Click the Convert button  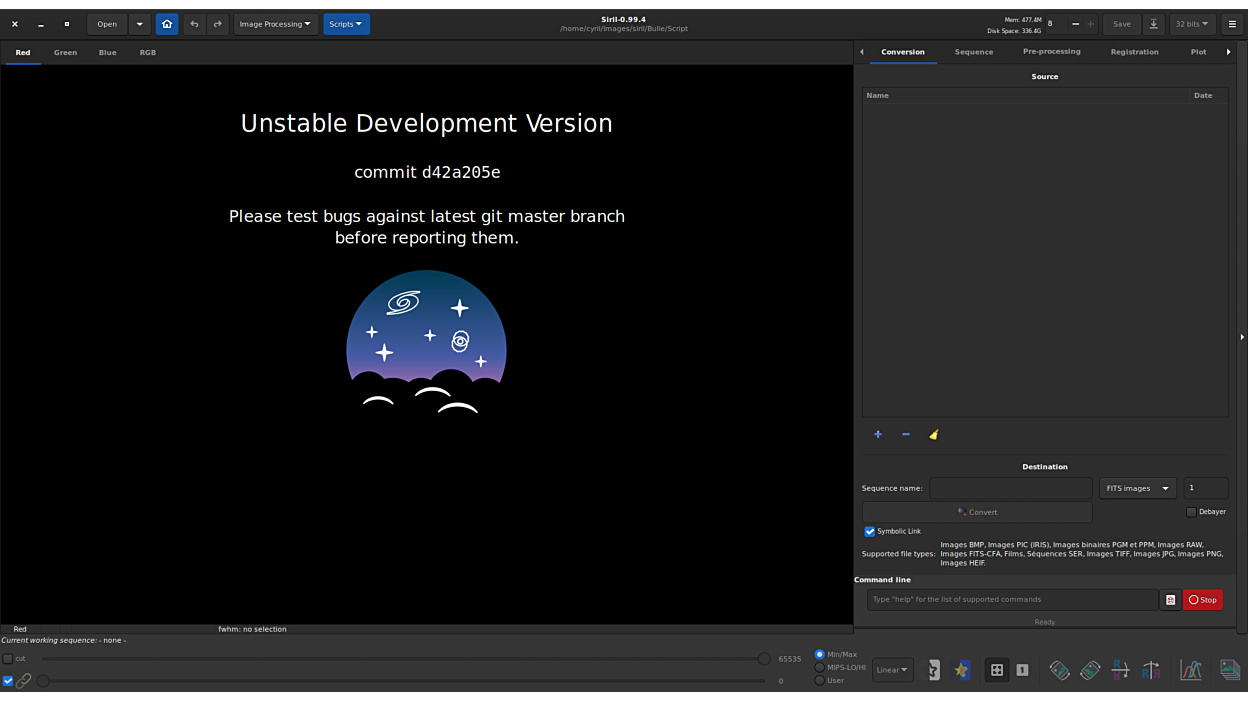[x=977, y=512]
